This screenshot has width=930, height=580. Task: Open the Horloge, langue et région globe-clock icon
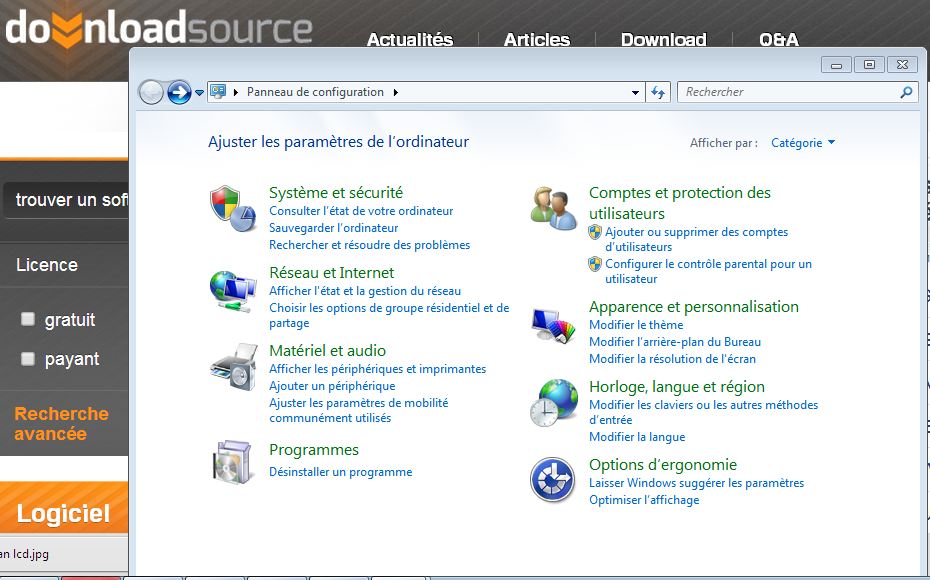553,403
